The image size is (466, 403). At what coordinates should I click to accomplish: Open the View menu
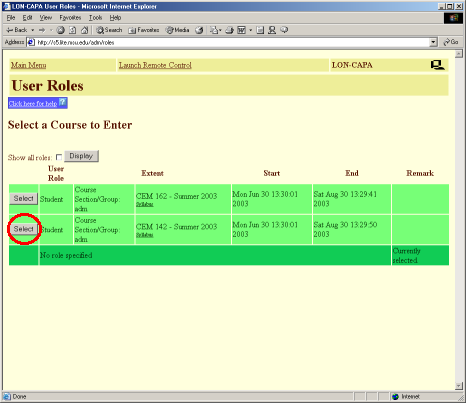(x=46, y=18)
